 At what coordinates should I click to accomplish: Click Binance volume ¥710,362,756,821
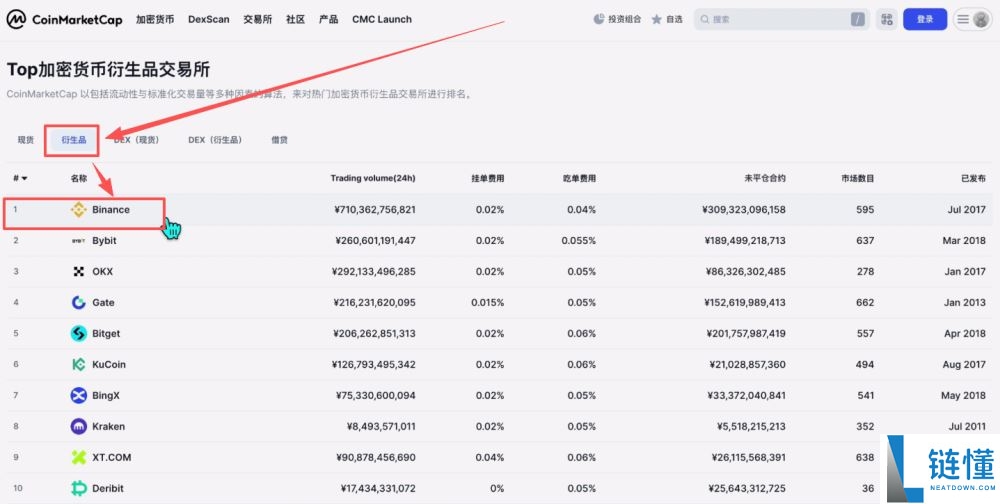pyautogui.click(x=374, y=210)
